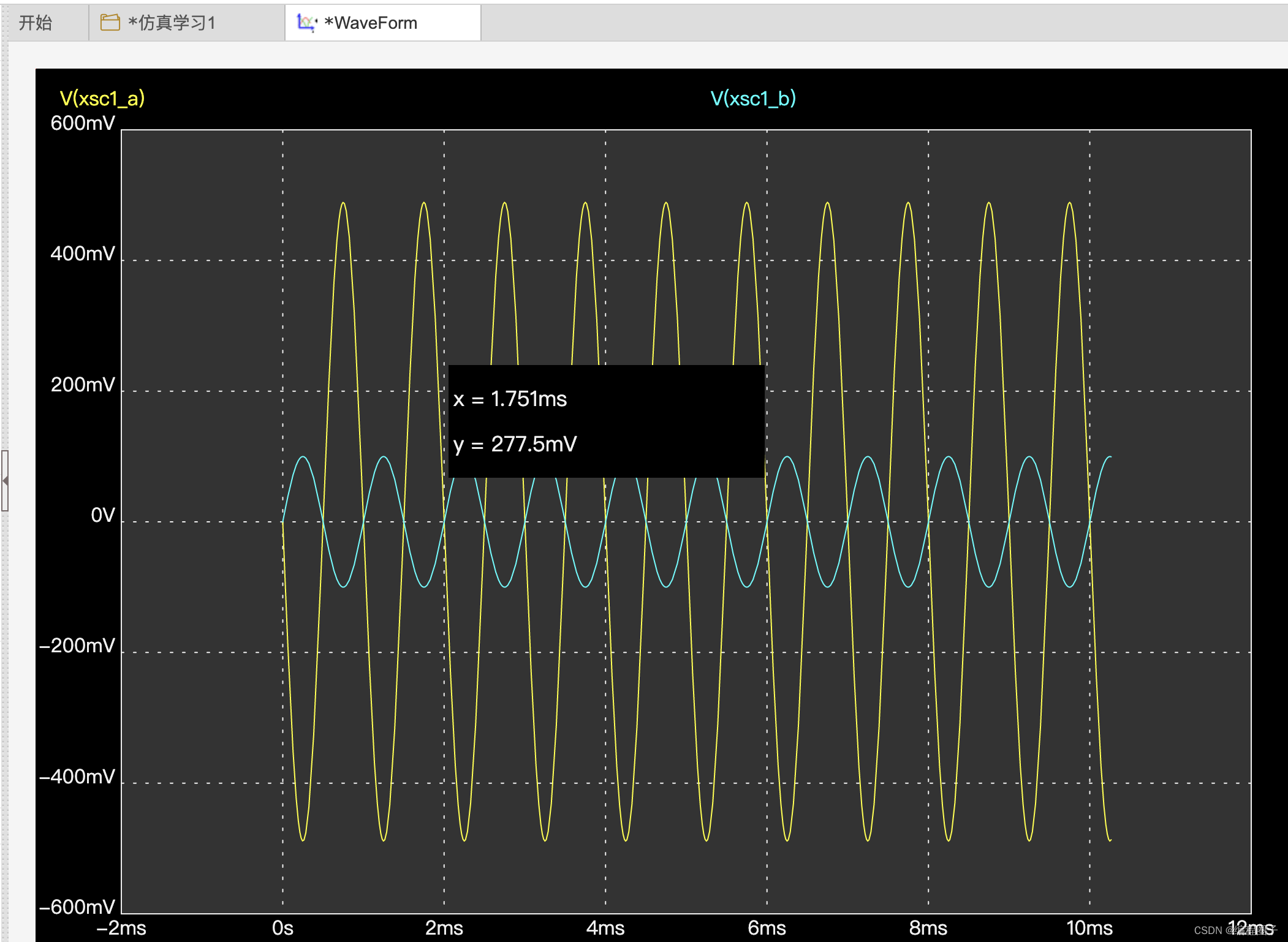This screenshot has height=942, width=1288.
Task: Click the −400mV y-axis label
Action: pyautogui.click(x=77, y=777)
